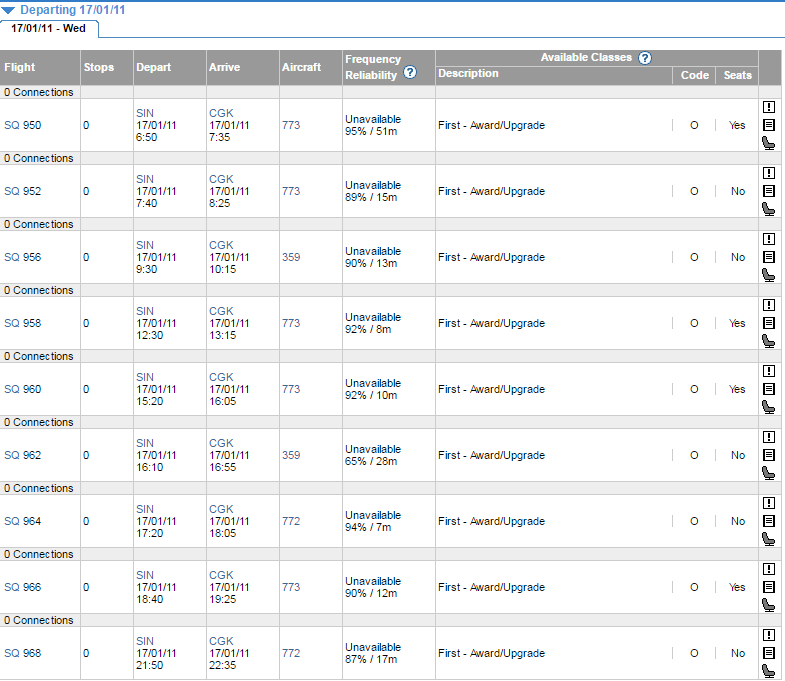Click the details list icon for SQ 962
The image size is (785, 681).
768,455
